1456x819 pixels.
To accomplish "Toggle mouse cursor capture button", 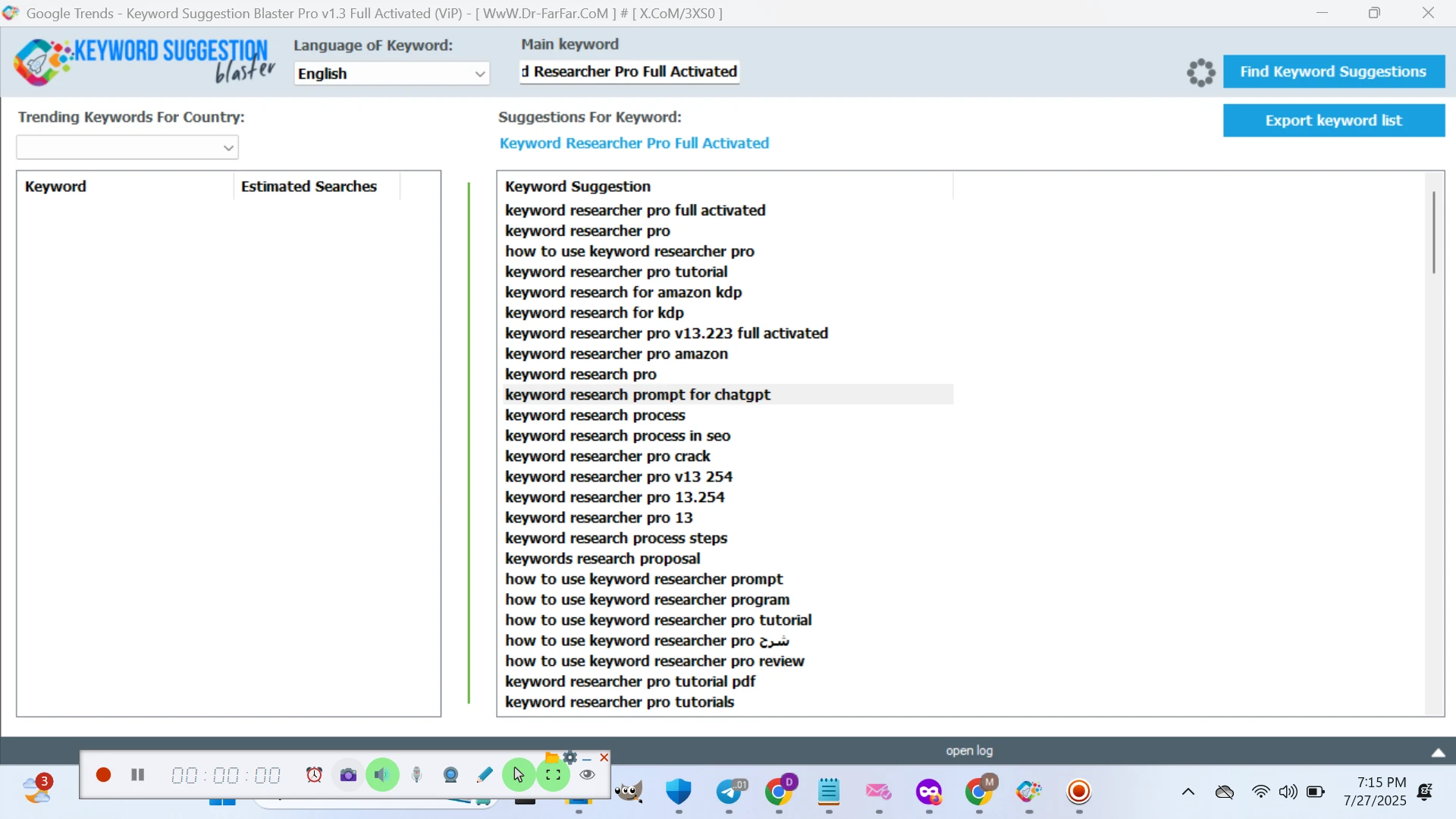I will tap(519, 775).
